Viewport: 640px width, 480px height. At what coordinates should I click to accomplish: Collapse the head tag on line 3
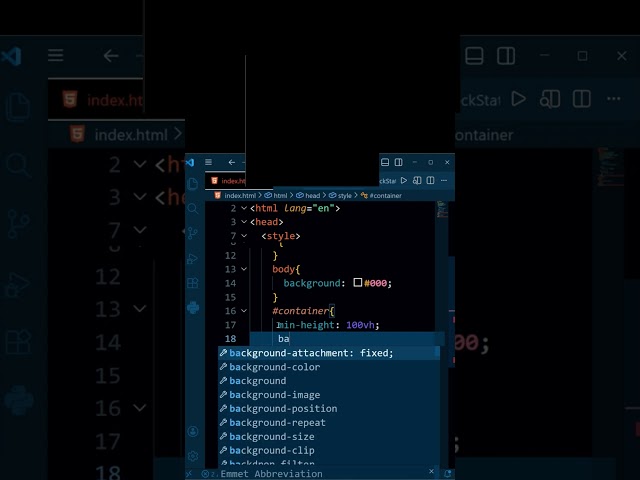244,222
